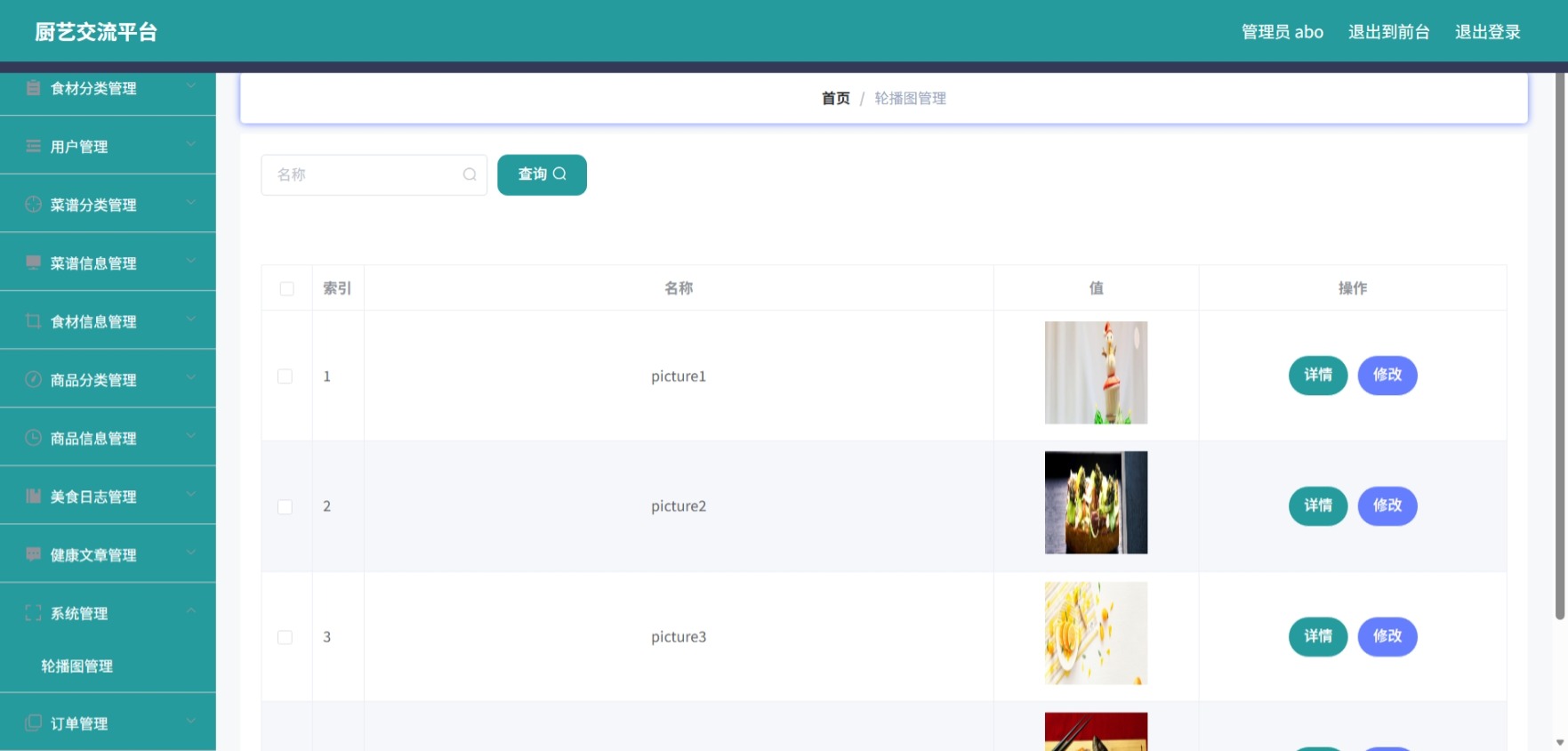The image size is (1568, 751).
Task: Check the checkbox for the picture2 row
Action: [285, 506]
